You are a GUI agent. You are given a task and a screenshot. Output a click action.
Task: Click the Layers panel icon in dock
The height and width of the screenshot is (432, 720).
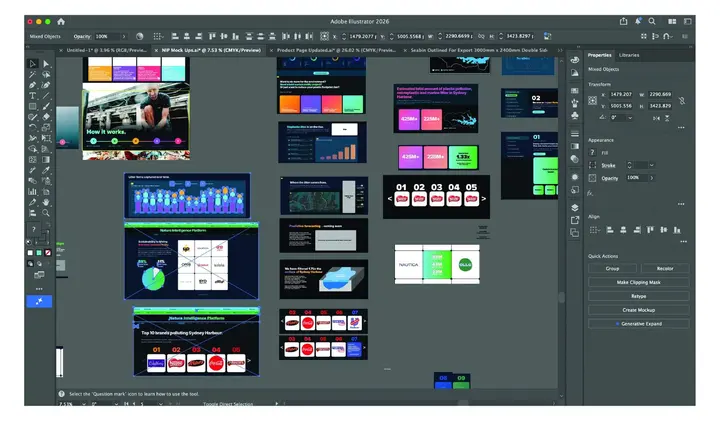(574, 208)
